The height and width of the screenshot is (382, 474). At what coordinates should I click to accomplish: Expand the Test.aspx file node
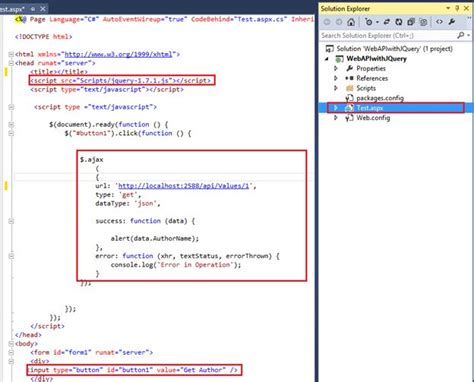coord(336,108)
